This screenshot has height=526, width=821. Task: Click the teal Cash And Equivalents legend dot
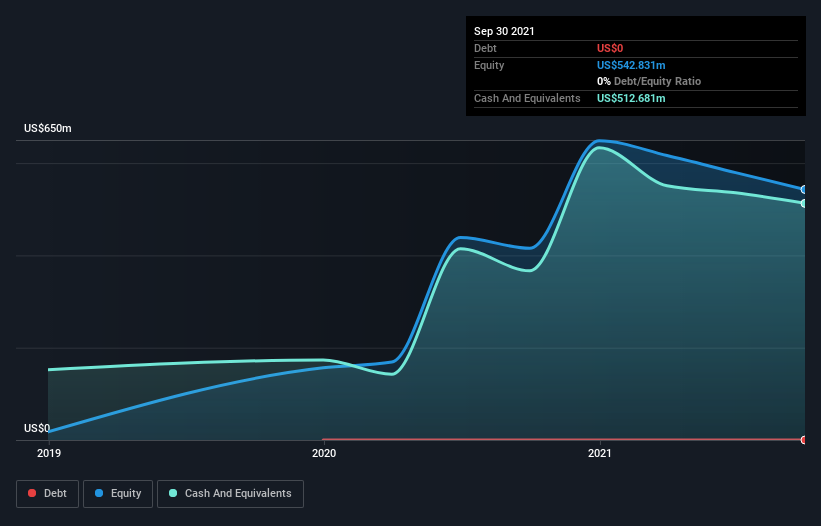pos(173,493)
